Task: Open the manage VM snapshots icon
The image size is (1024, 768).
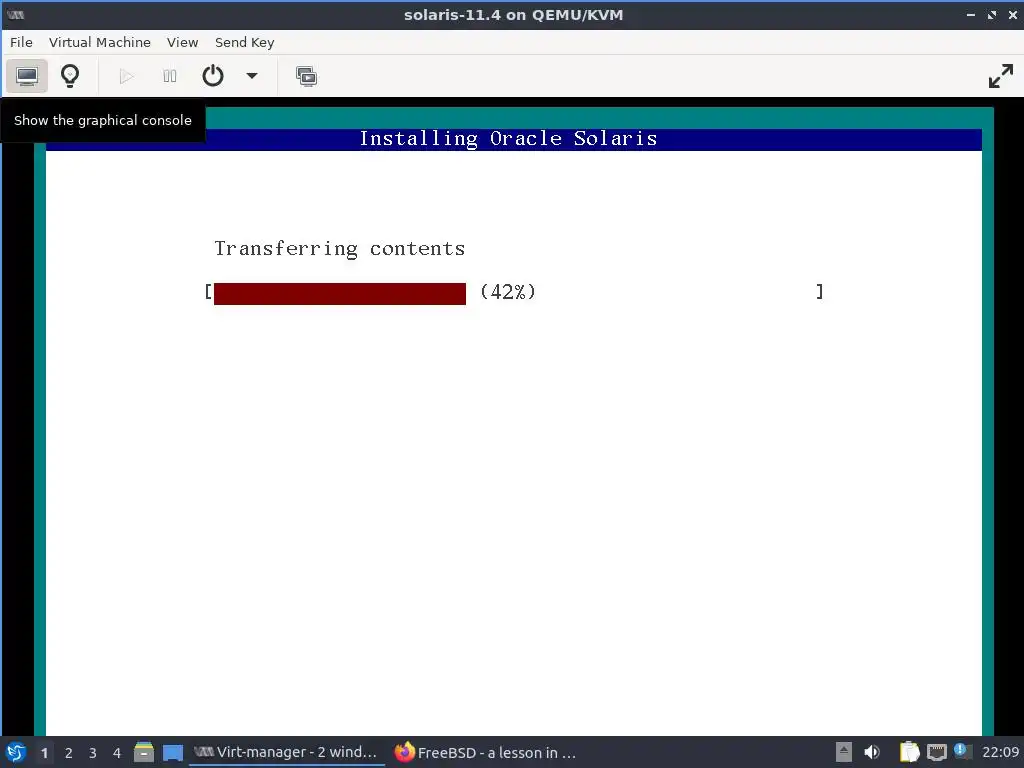Action: (x=306, y=76)
